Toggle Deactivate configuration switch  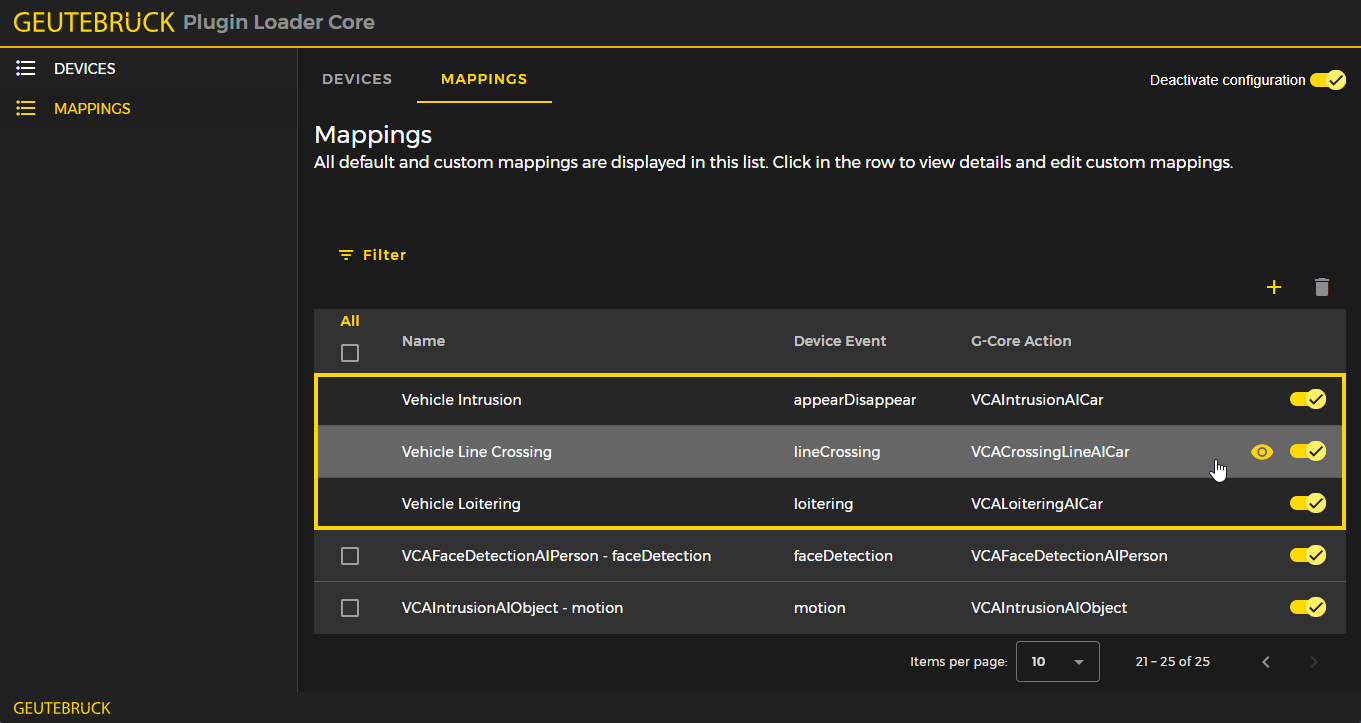pos(1328,79)
